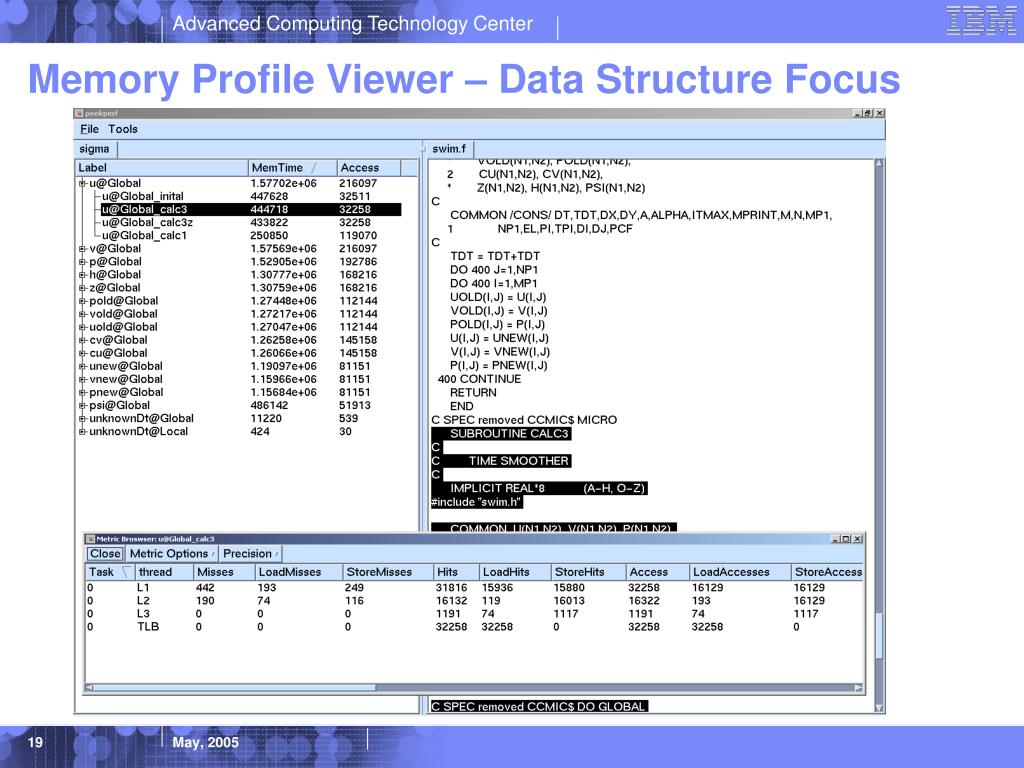Select the sigma tab
Screen dimensions: 1024x768
tap(95, 149)
